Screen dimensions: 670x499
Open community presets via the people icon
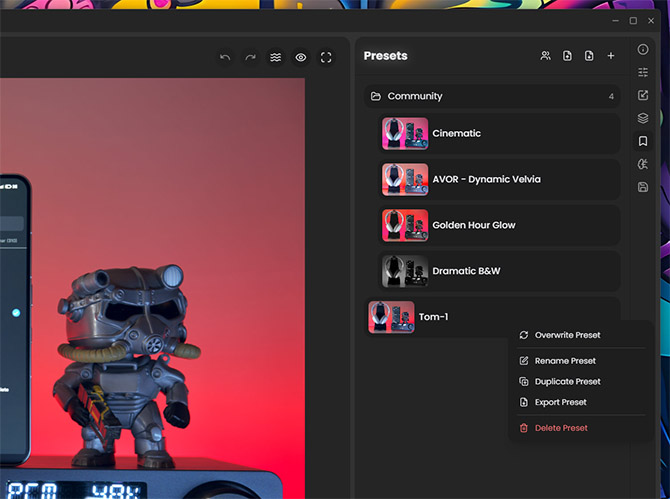545,56
